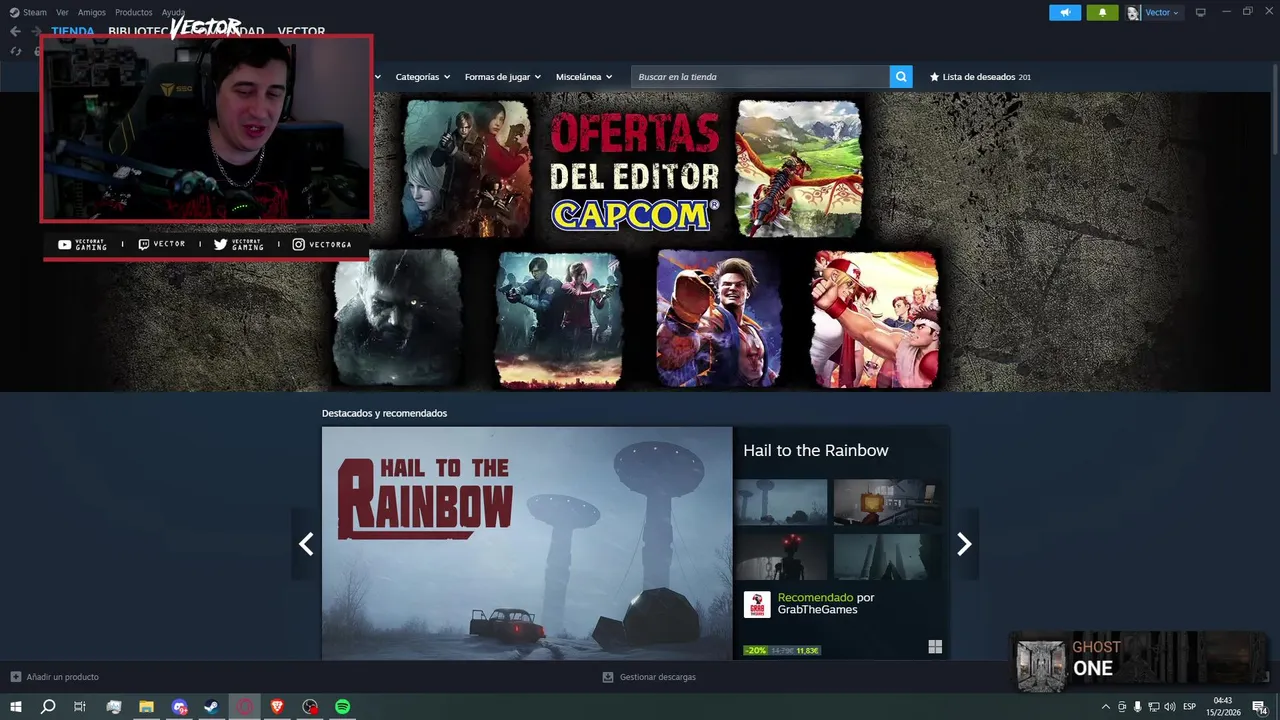Expand the Formas de jugar dropdown

click(x=502, y=77)
